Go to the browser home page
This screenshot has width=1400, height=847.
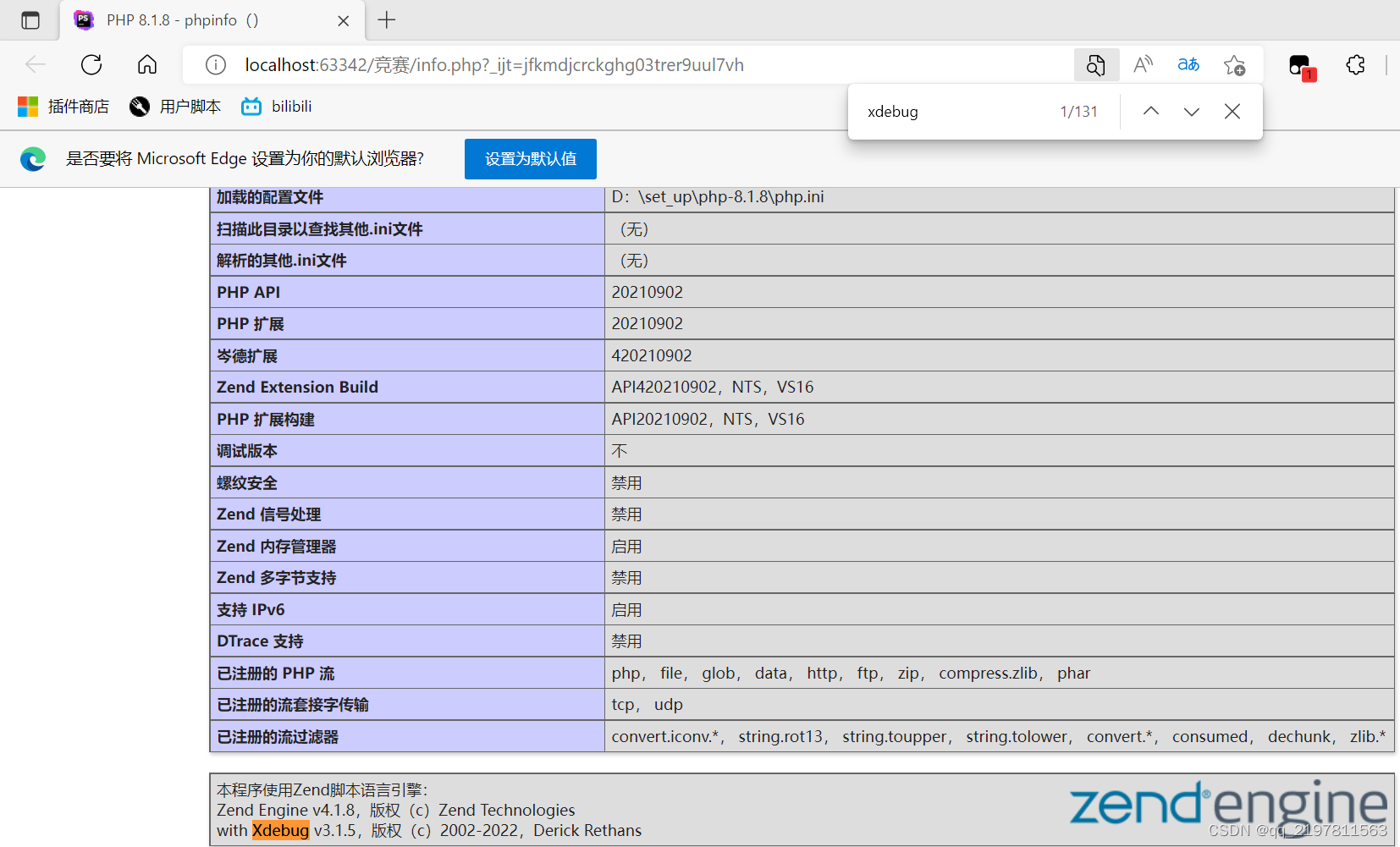147,64
